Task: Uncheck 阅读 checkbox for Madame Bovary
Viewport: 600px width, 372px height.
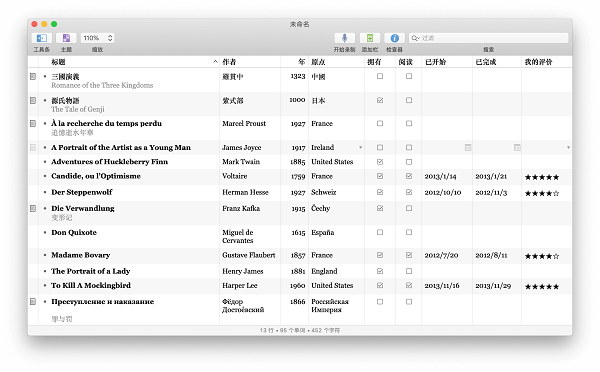Action: coord(409,255)
